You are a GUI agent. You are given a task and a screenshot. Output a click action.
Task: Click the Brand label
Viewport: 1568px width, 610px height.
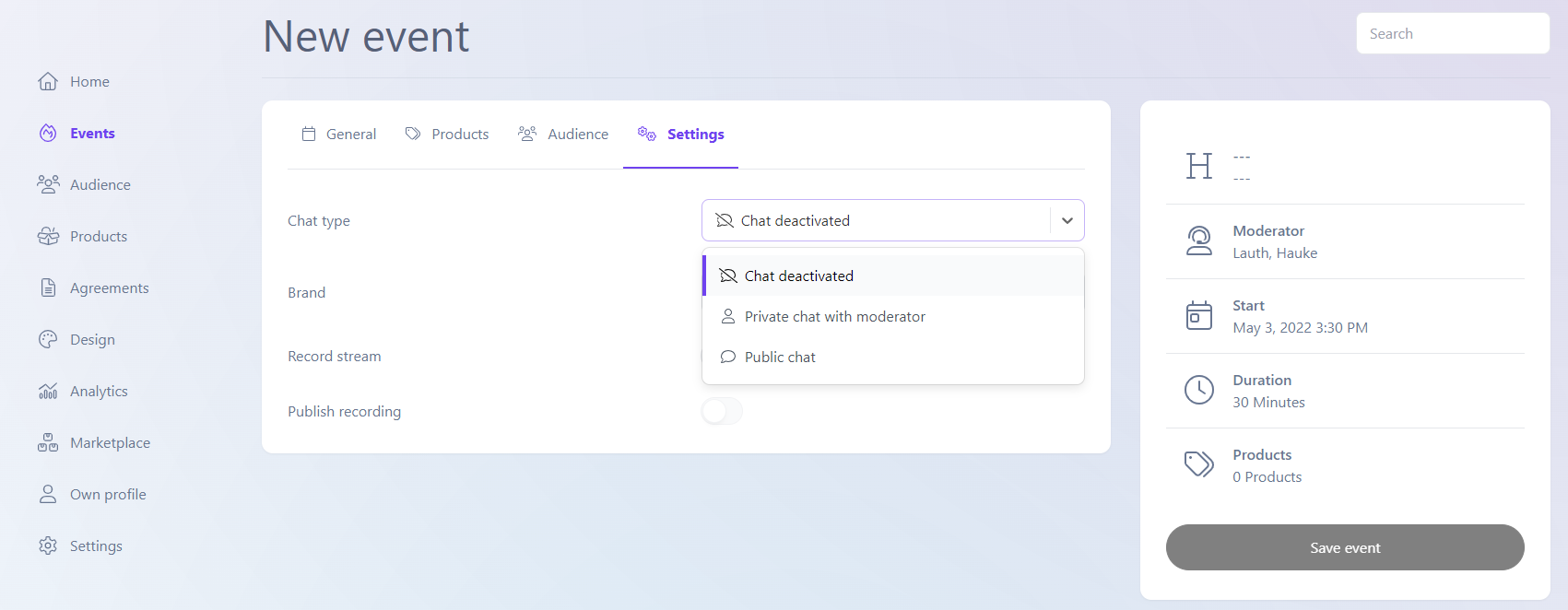(x=306, y=292)
